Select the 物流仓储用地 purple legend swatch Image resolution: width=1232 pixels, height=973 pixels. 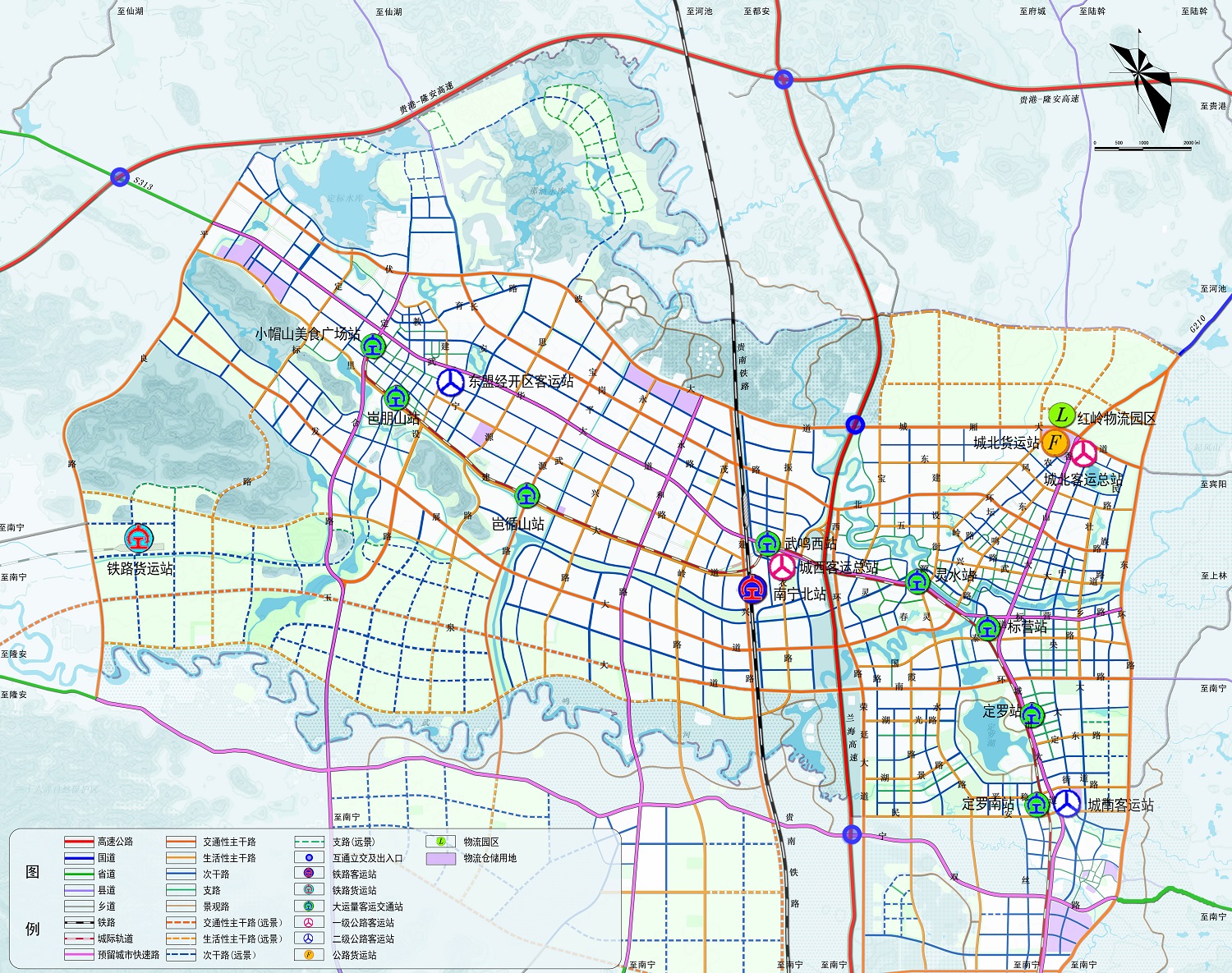(441, 858)
